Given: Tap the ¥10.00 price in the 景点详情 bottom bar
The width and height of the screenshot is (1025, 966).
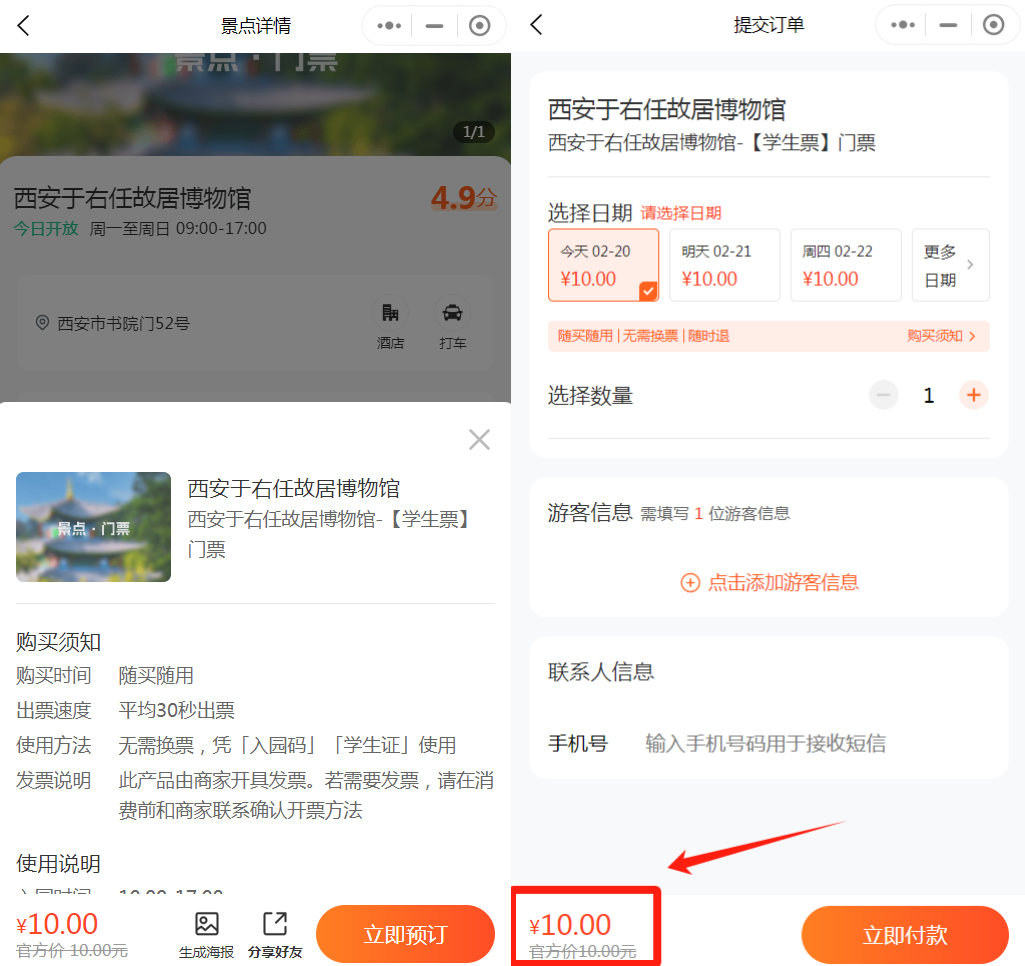Looking at the screenshot, I should pos(57,924).
